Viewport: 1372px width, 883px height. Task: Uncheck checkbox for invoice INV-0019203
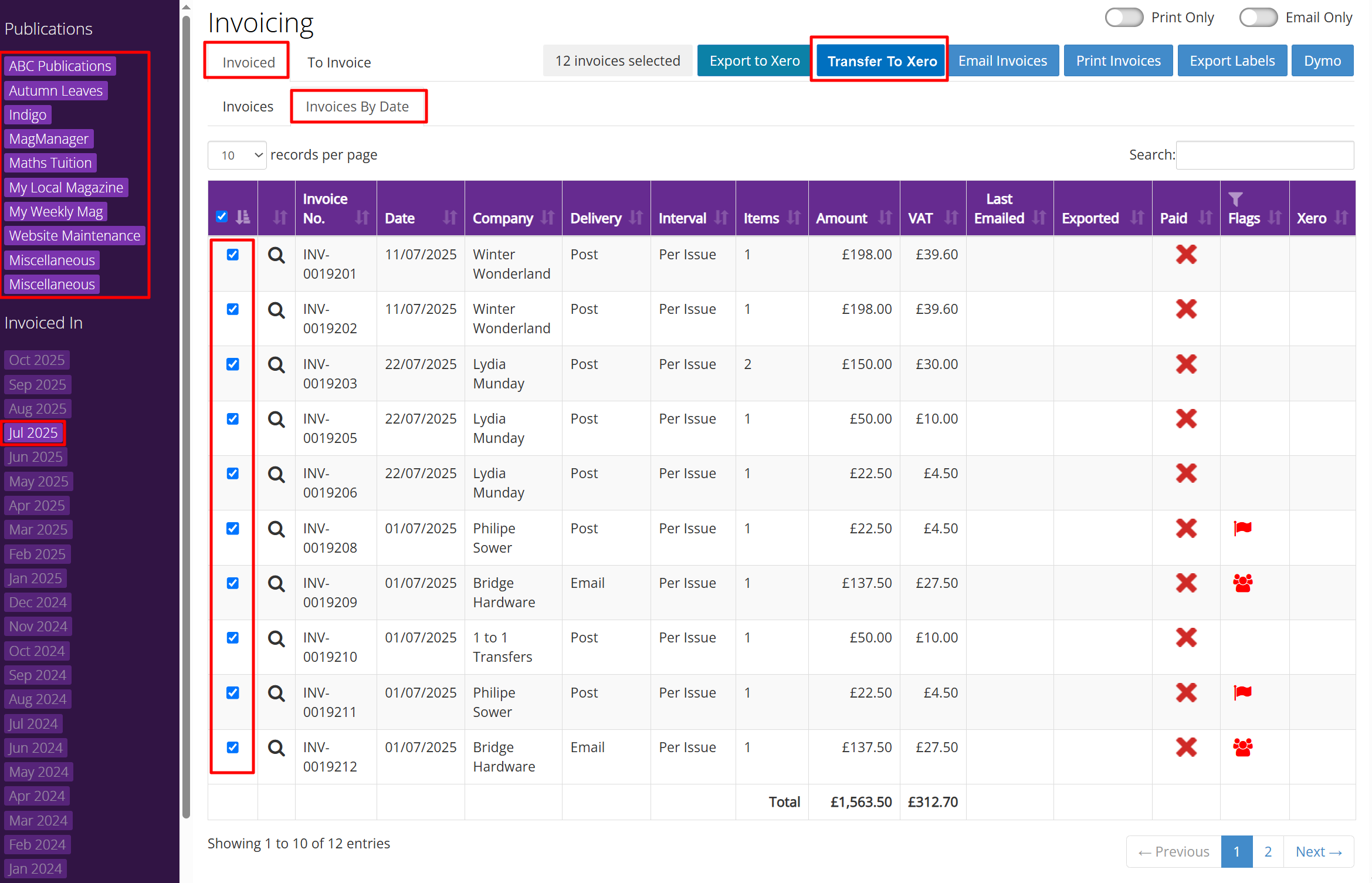click(x=233, y=364)
